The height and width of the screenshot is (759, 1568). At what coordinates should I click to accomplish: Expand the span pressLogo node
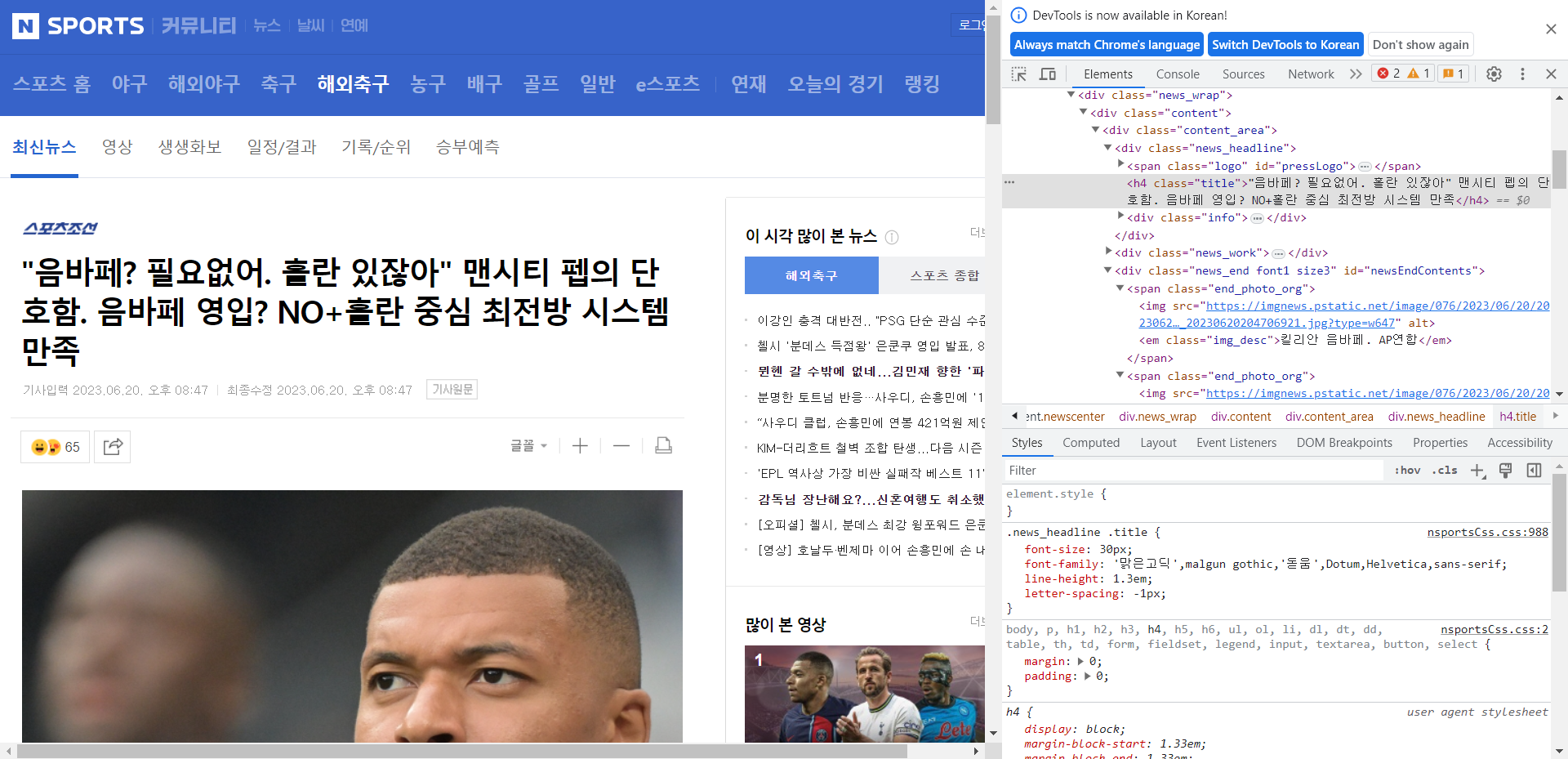click(x=1120, y=165)
